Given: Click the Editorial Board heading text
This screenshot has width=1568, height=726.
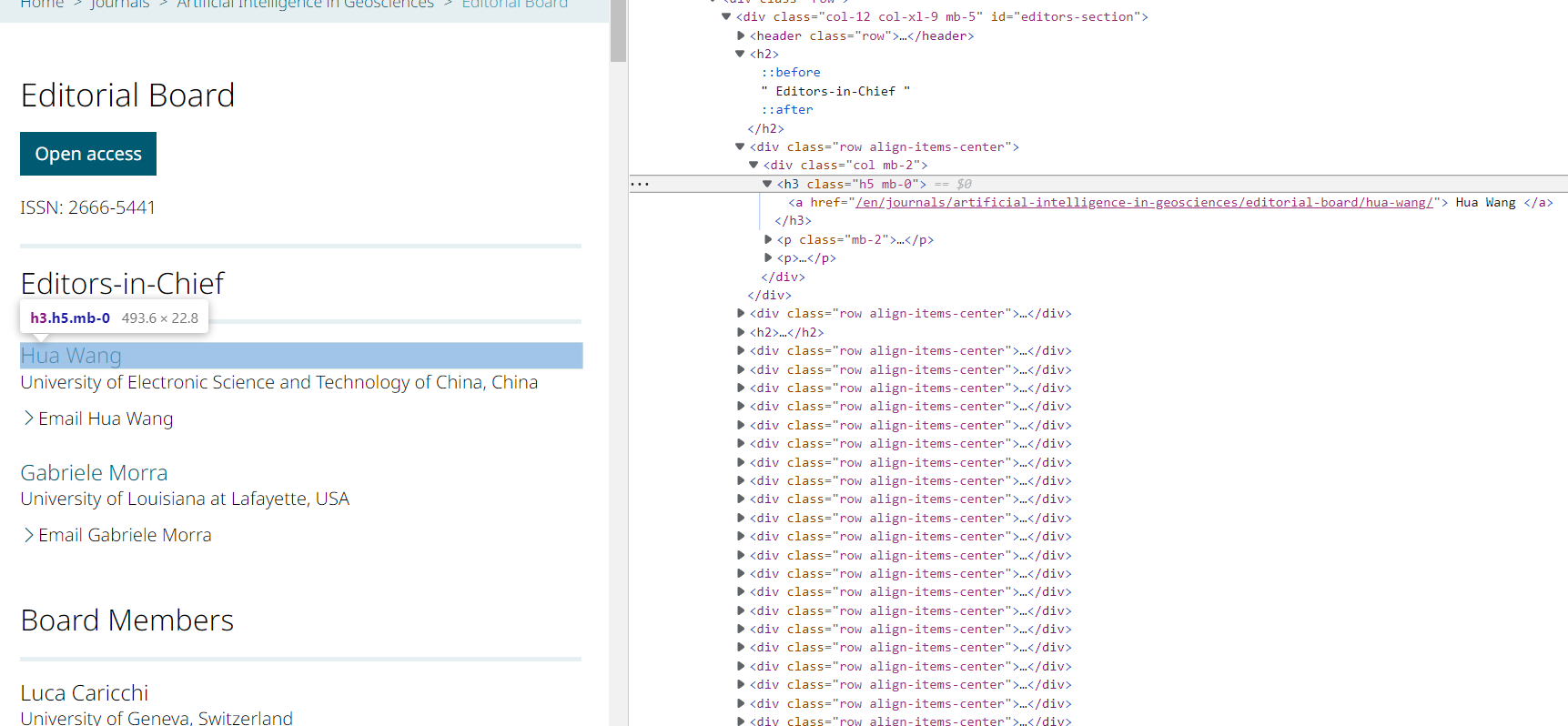Looking at the screenshot, I should (127, 96).
